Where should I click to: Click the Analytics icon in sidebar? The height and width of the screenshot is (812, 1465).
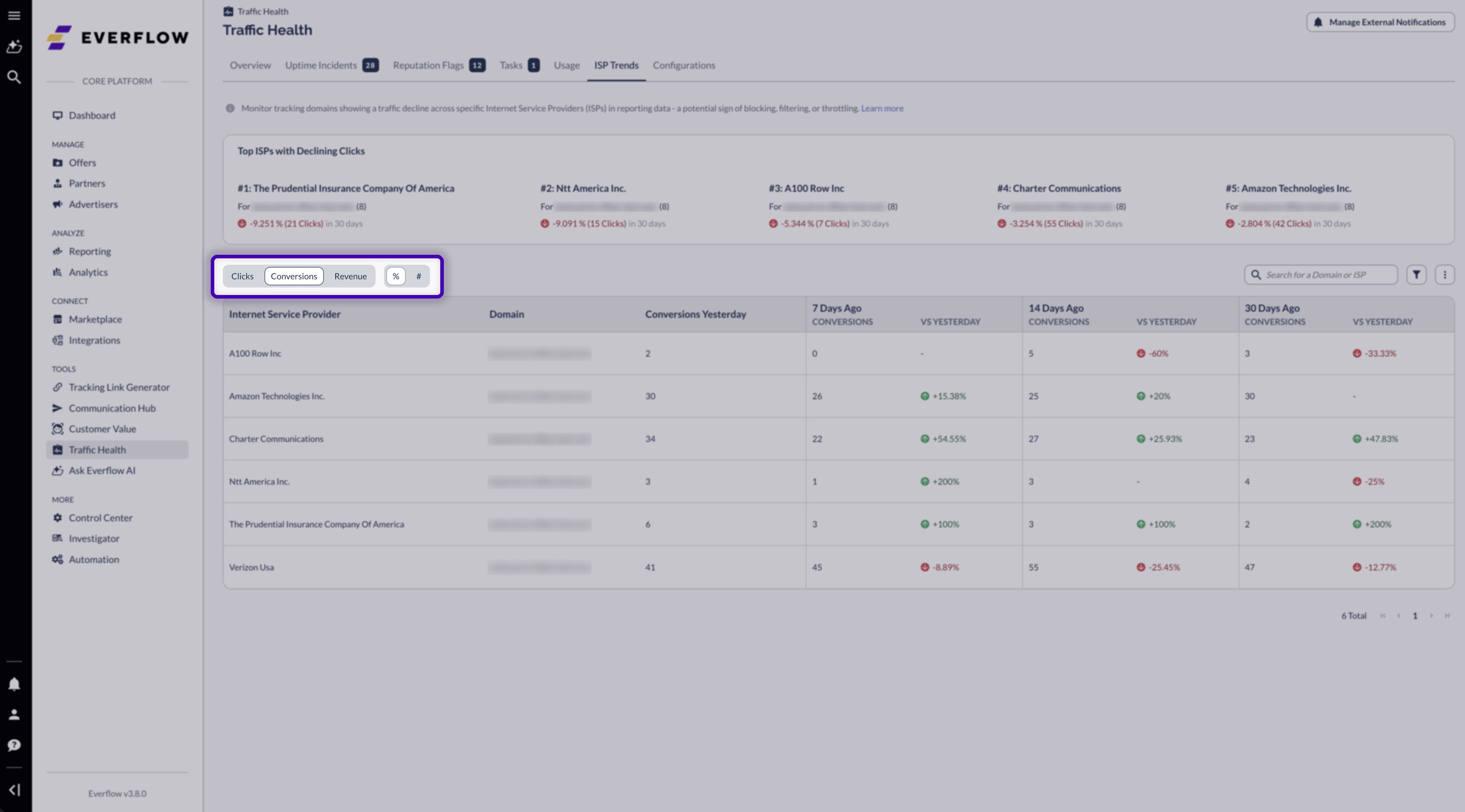pos(57,272)
